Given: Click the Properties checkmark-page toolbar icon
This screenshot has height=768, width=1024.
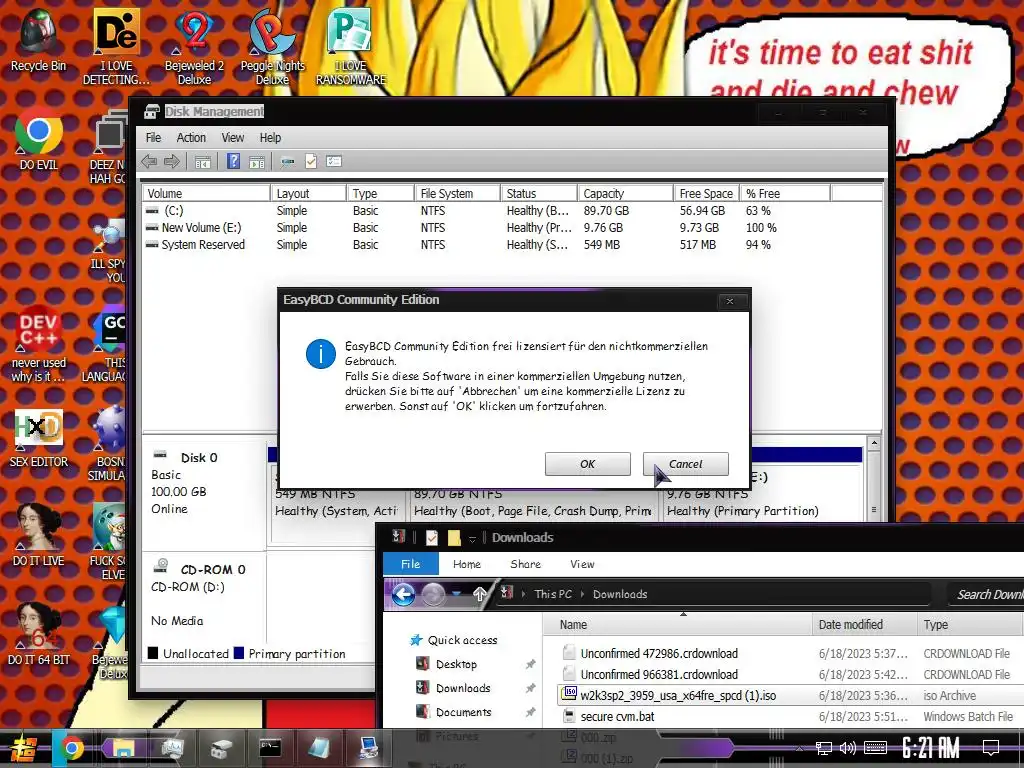Looking at the screenshot, I should [311, 161].
